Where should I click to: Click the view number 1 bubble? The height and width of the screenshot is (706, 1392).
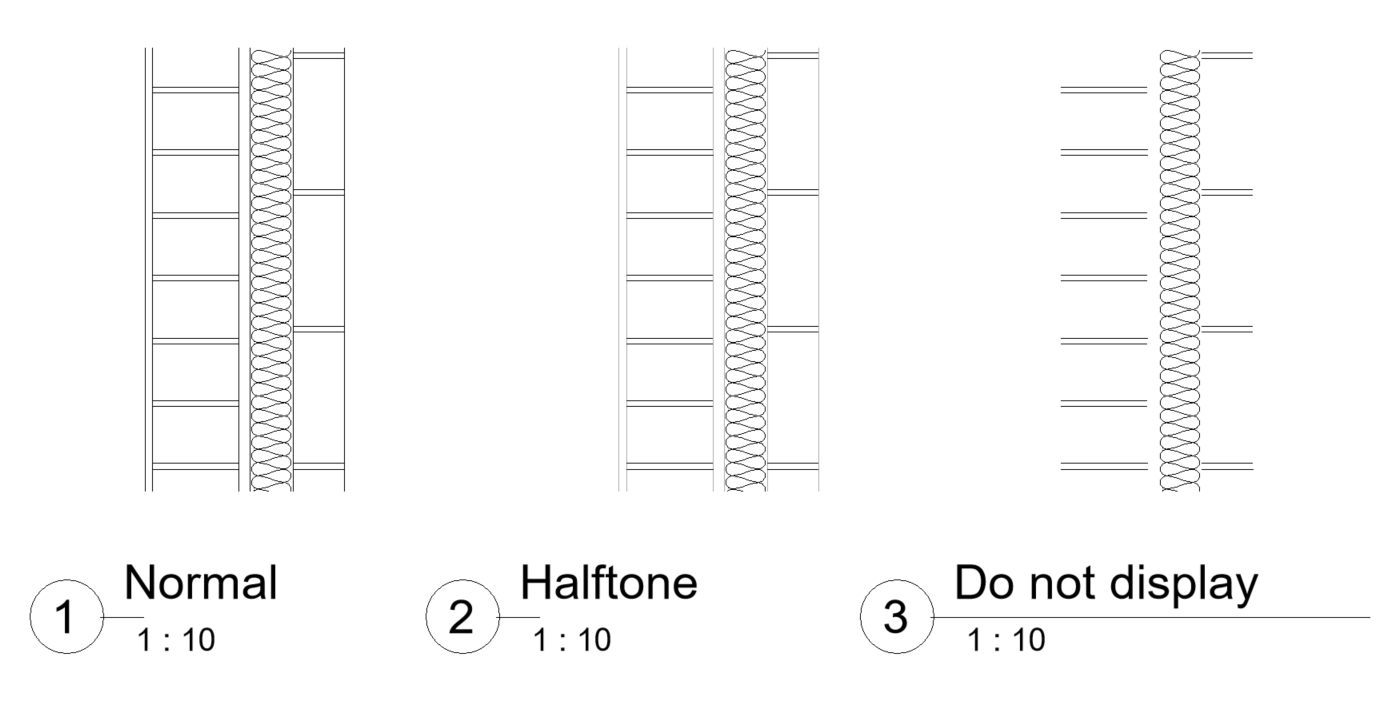[67, 618]
